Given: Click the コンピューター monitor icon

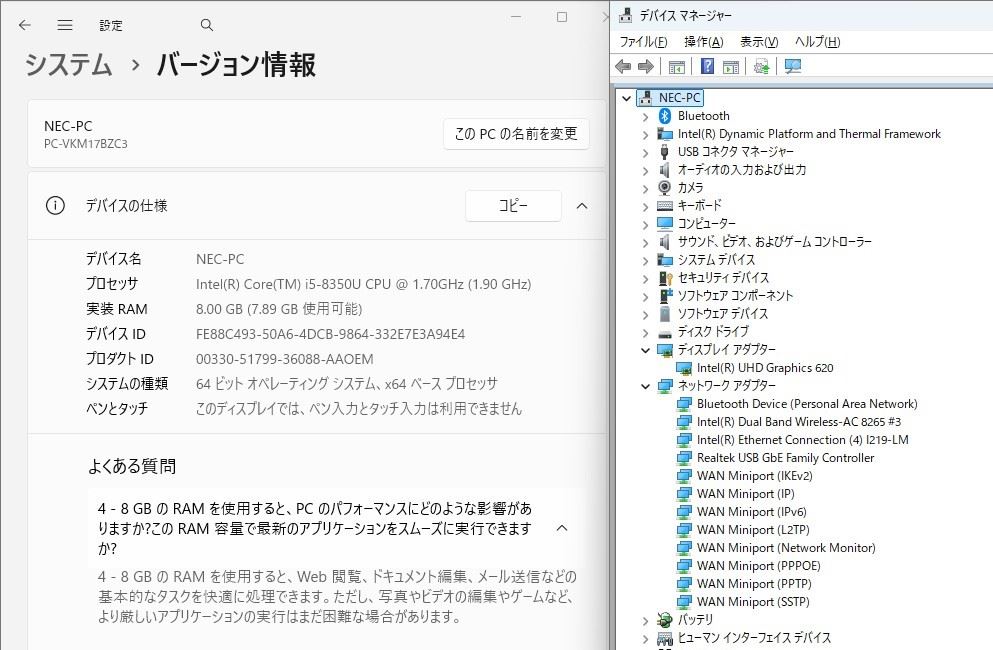Looking at the screenshot, I should click(x=664, y=224).
